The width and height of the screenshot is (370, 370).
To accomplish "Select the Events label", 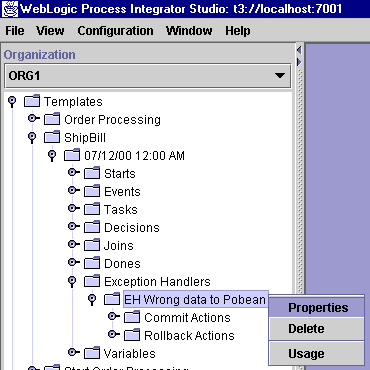I will click(122, 191).
